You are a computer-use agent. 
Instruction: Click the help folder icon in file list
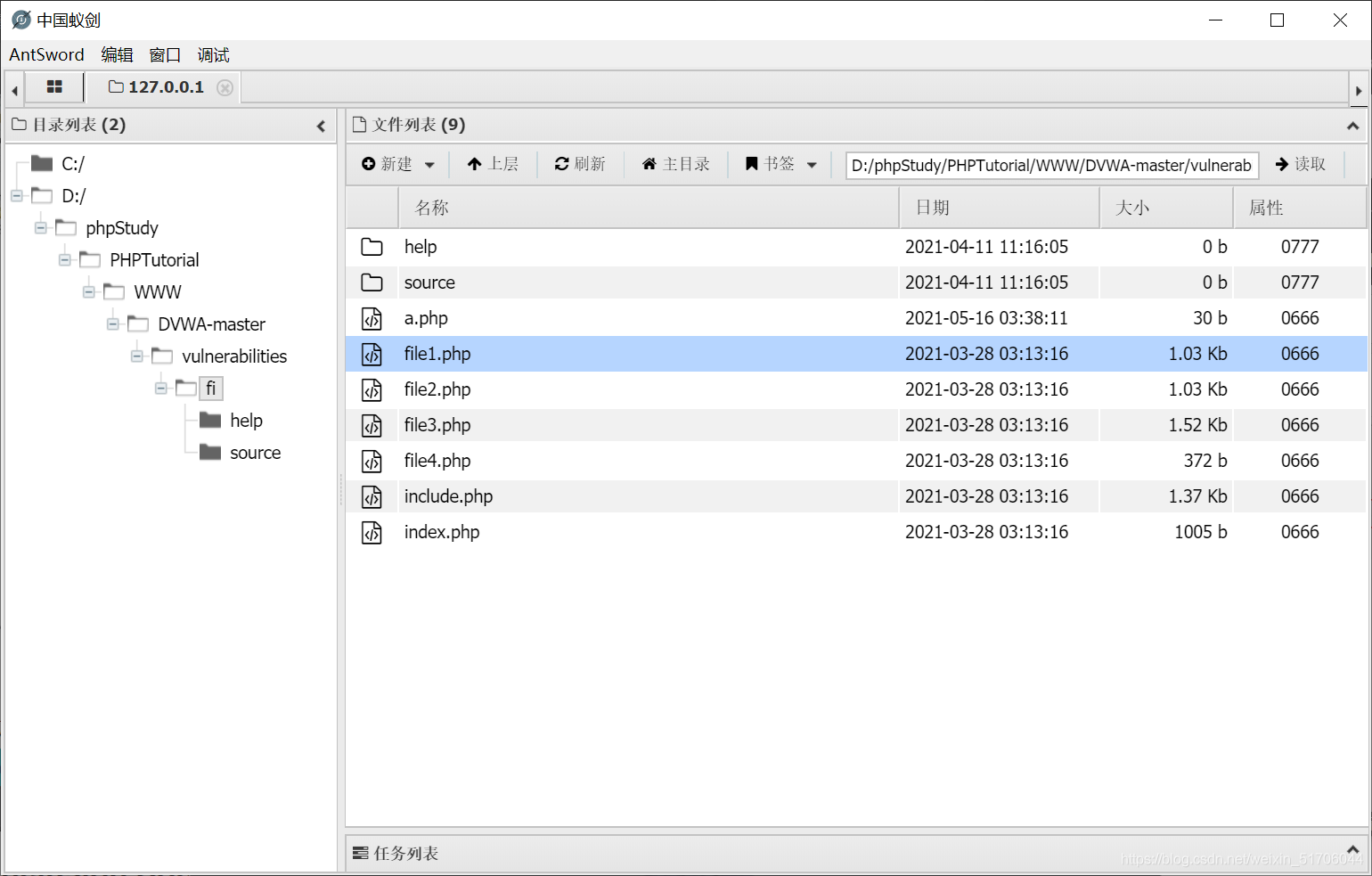(x=372, y=247)
